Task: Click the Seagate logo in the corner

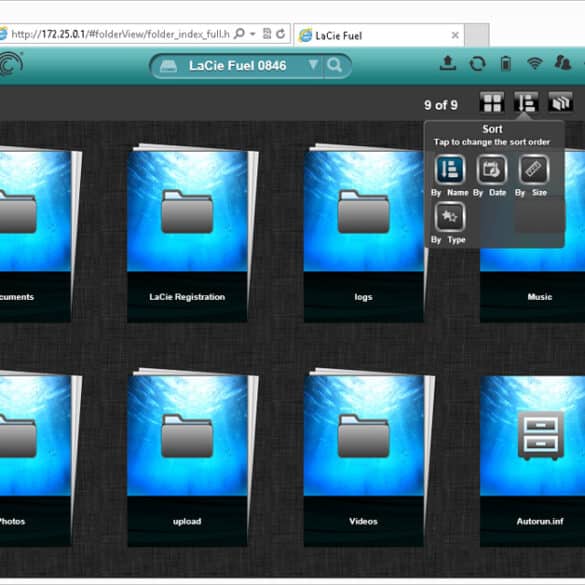Action: 10,64
